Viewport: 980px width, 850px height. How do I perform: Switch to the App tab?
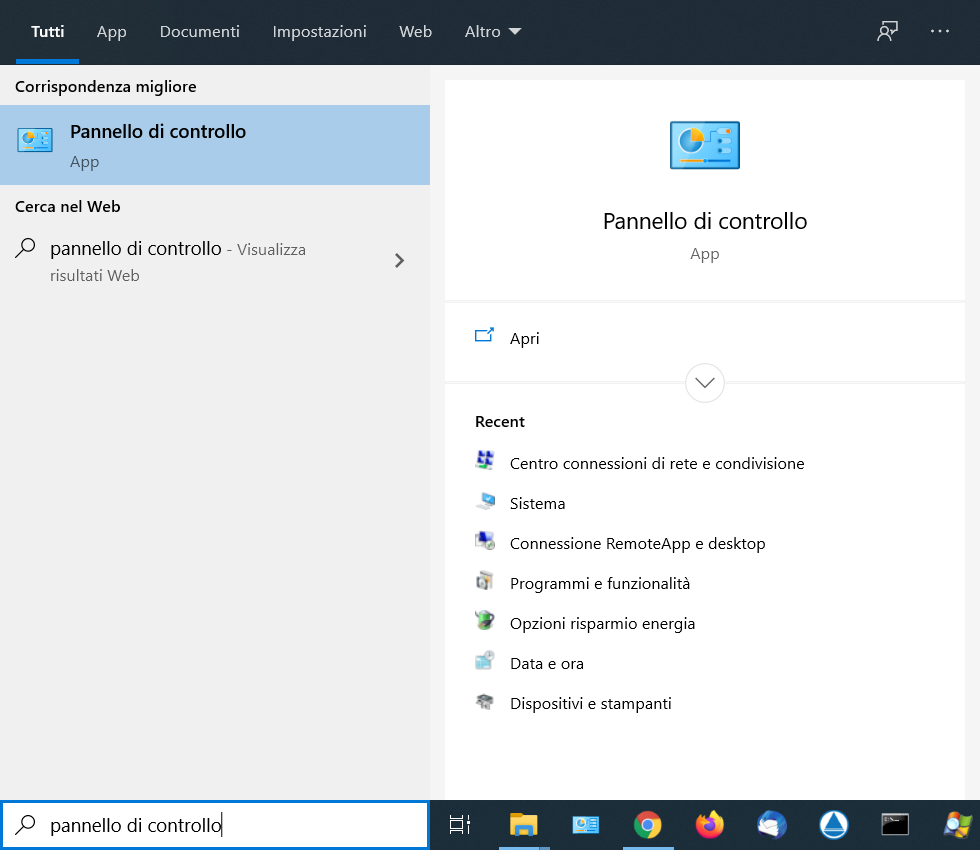(x=111, y=31)
